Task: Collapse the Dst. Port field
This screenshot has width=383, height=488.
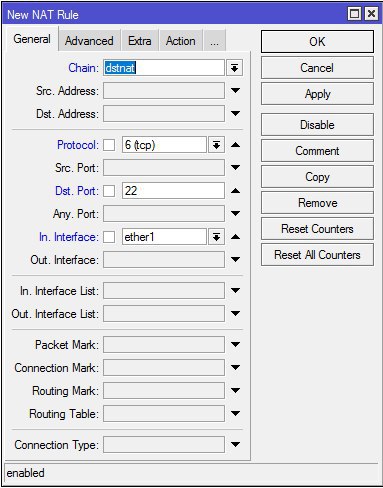Action: 235,191
